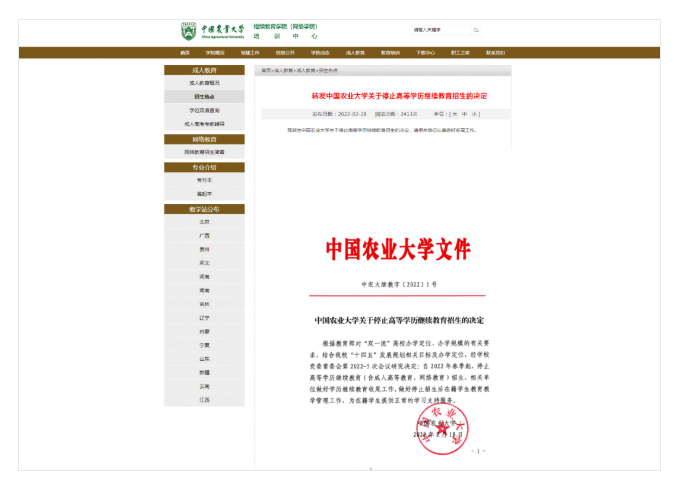The height and width of the screenshot is (486, 688).
Task: Set font size to 大
Action: click(x=455, y=114)
